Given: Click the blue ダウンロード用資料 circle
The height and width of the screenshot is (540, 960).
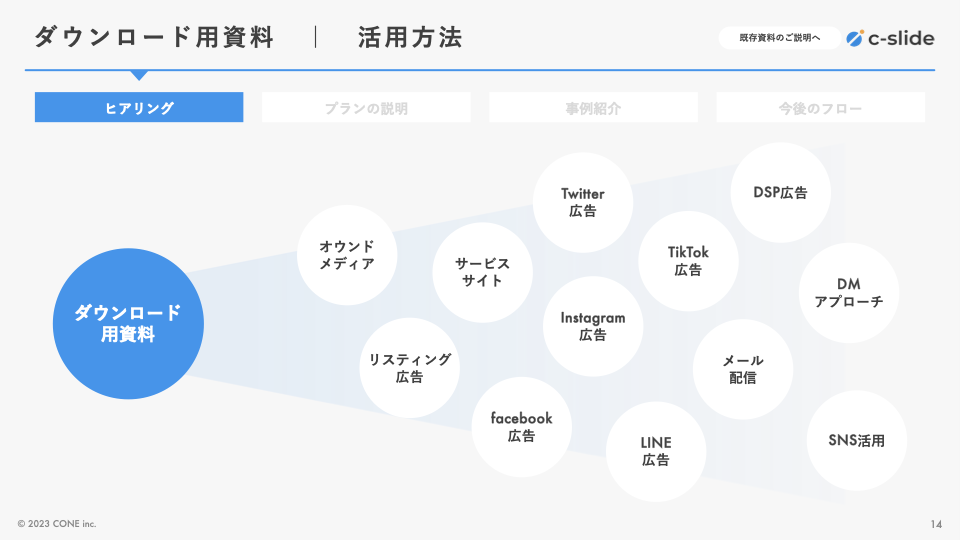Looking at the screenshot, I should (x=128, y=324).
